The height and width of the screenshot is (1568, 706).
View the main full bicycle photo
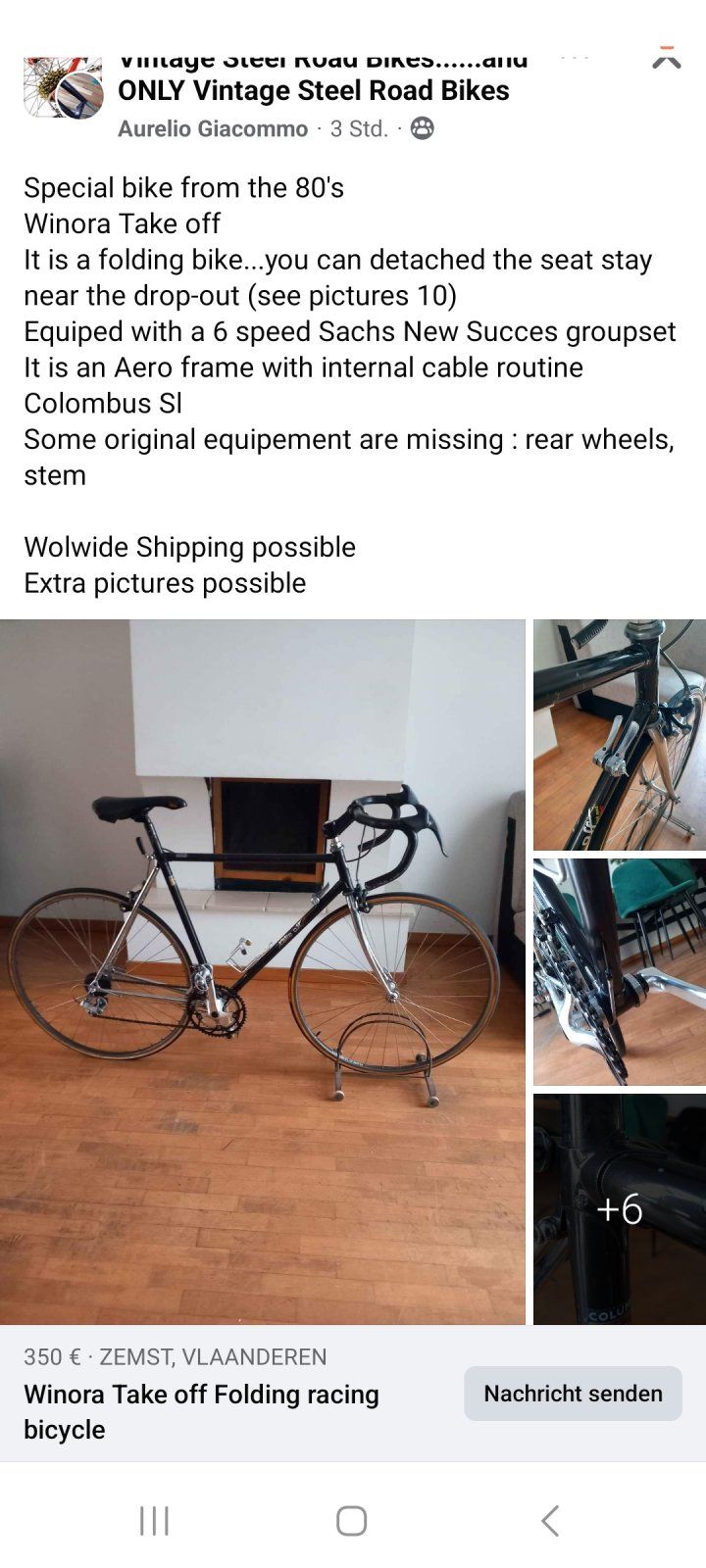(263, 972)
